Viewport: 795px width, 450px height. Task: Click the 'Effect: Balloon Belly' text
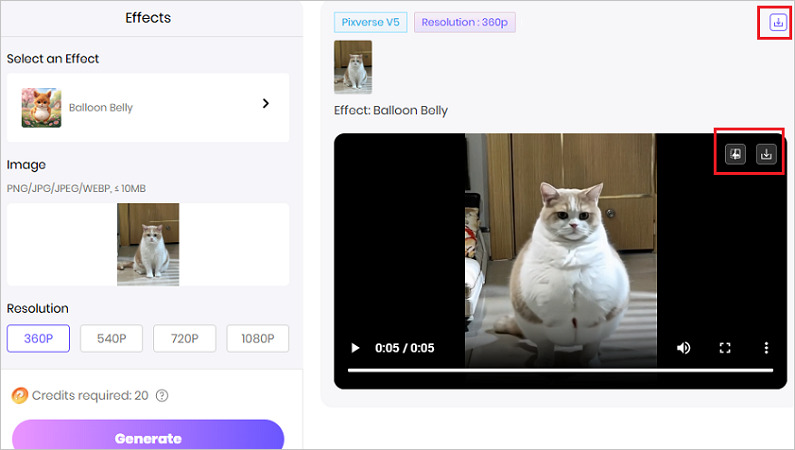tap(391, 110)
